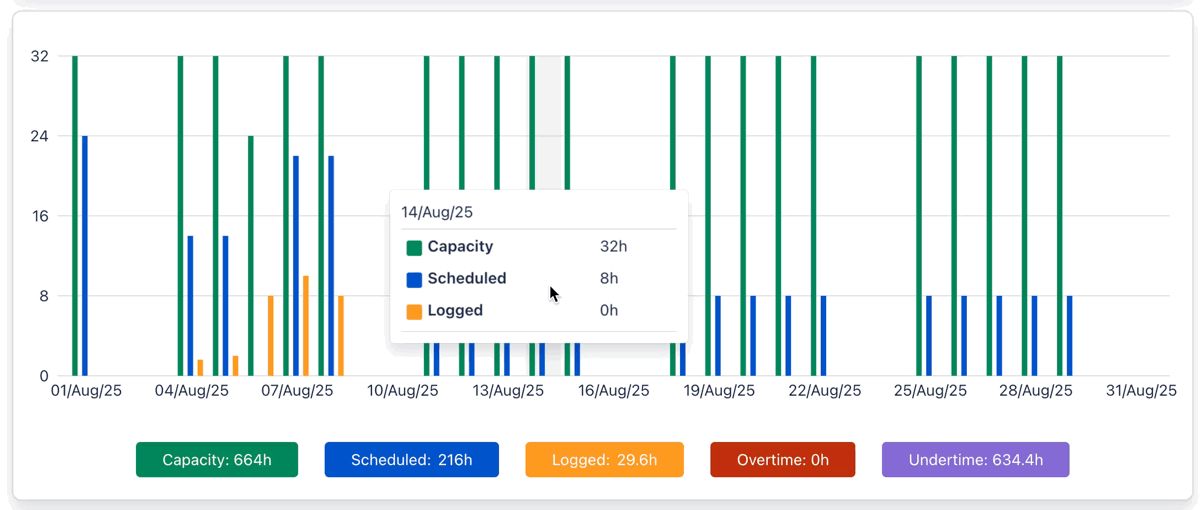
Task: Toggle the Logged: 29.6h legend button
Action: click(604, 460)
